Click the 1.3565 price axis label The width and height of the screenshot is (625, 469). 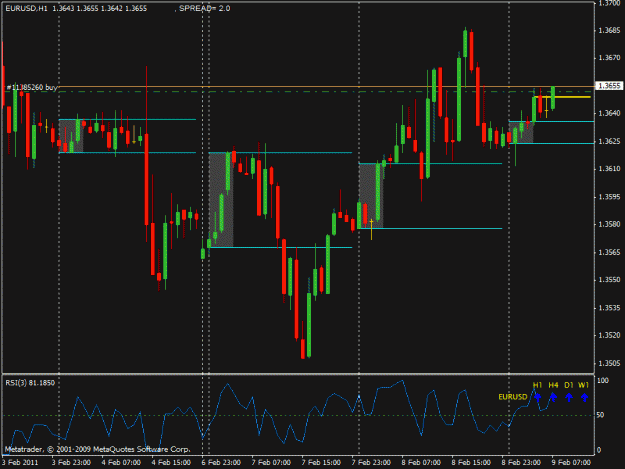609,252
